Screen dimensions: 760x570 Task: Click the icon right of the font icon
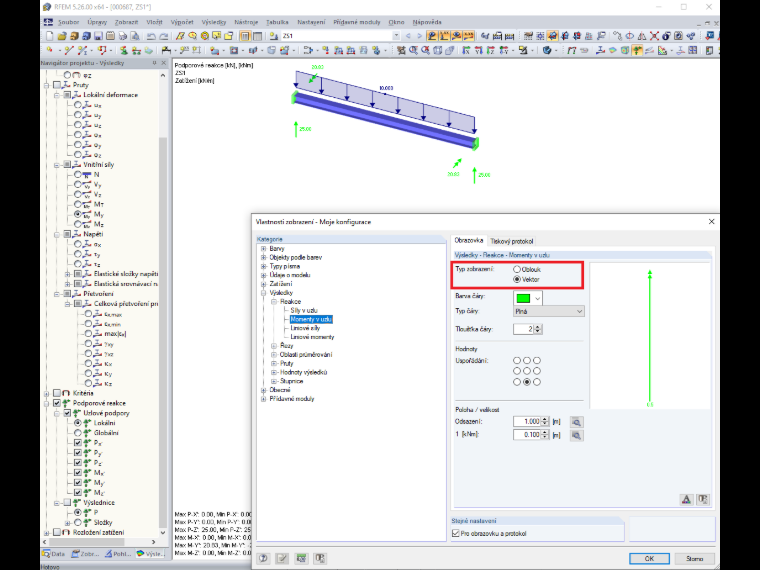pos(703,499)
